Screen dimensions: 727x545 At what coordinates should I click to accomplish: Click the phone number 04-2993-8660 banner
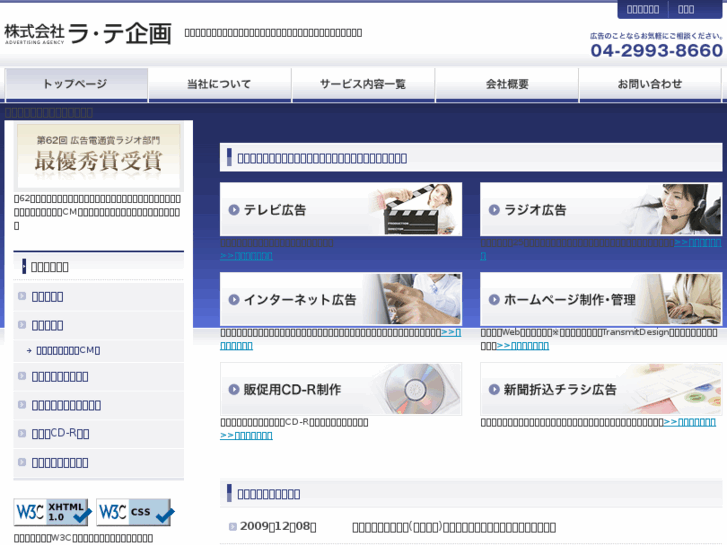coord(657,45)
